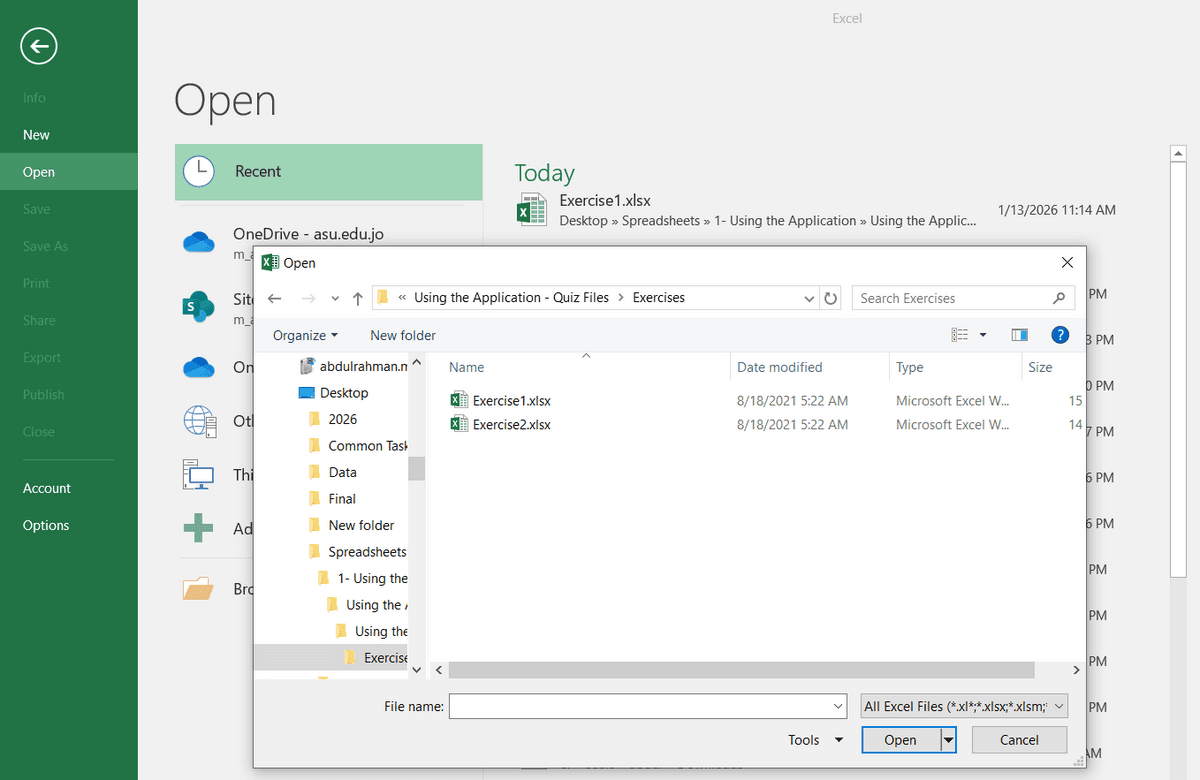Click the back arrow circle in the Excel backstage
1200x780 pixels.
pos(38,45)
